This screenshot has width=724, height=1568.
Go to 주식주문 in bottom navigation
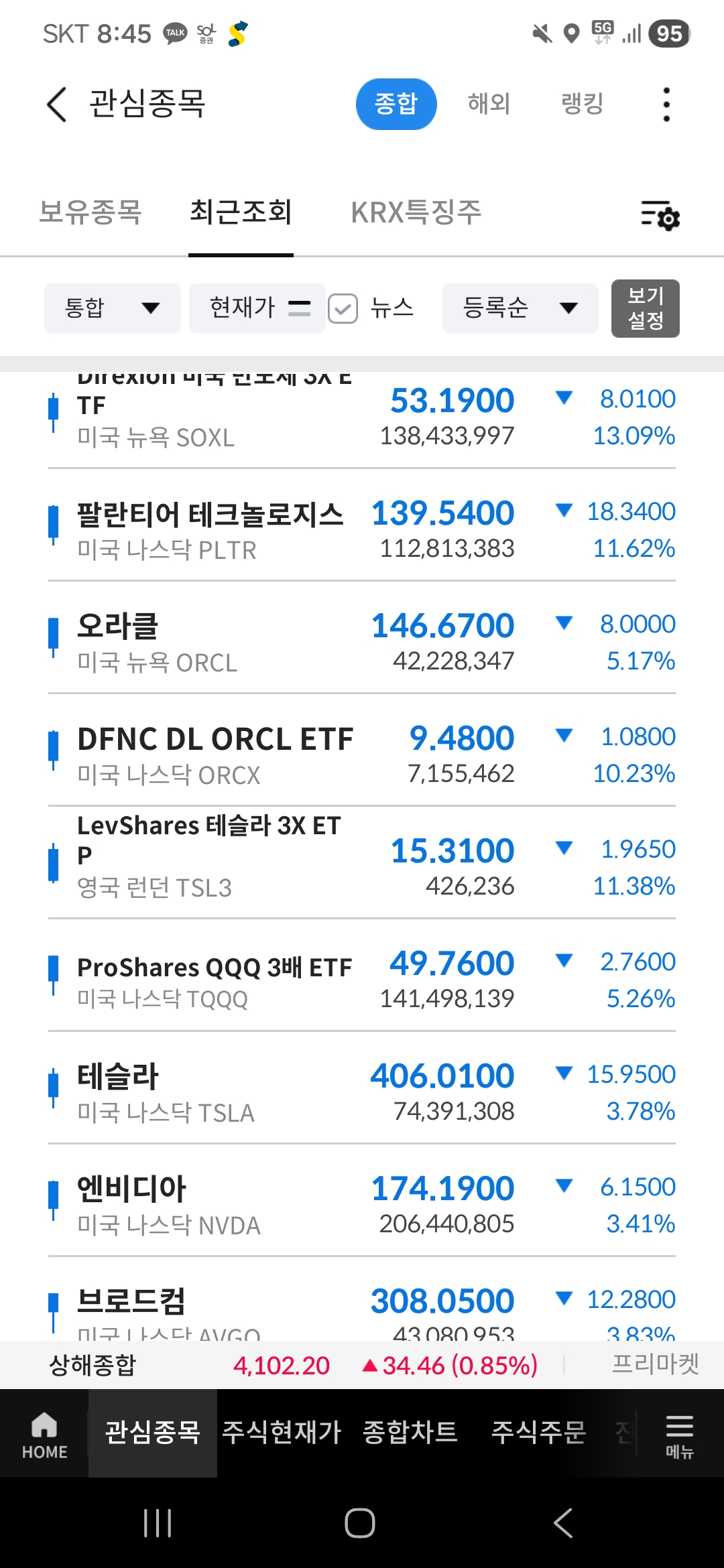538,1433
